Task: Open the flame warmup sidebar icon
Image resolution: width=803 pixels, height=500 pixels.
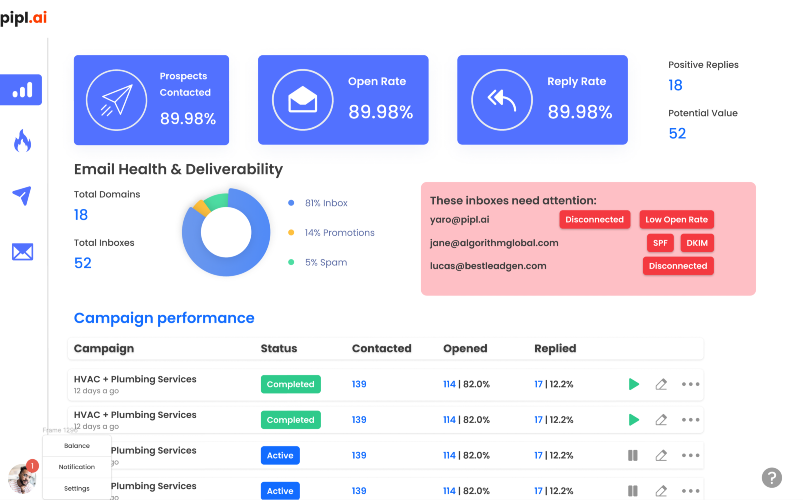Action: tap(22, 140)
